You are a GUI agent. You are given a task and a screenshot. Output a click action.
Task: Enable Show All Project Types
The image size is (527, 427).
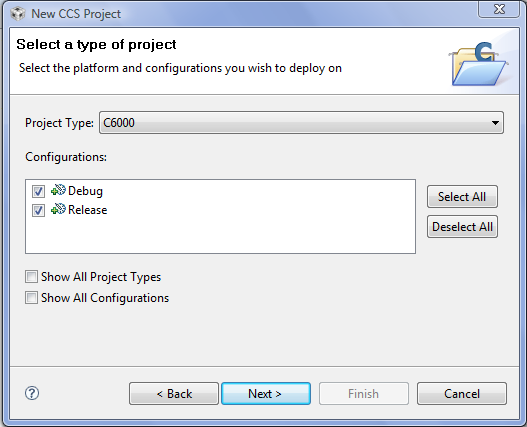tap(31, 277)
